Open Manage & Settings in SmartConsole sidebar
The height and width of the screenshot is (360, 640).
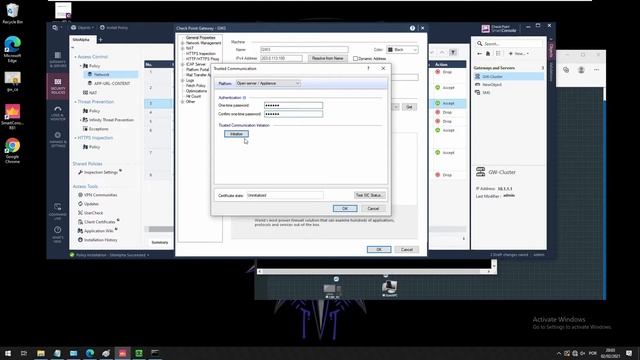pyautogui.click(x=58, y=139)
